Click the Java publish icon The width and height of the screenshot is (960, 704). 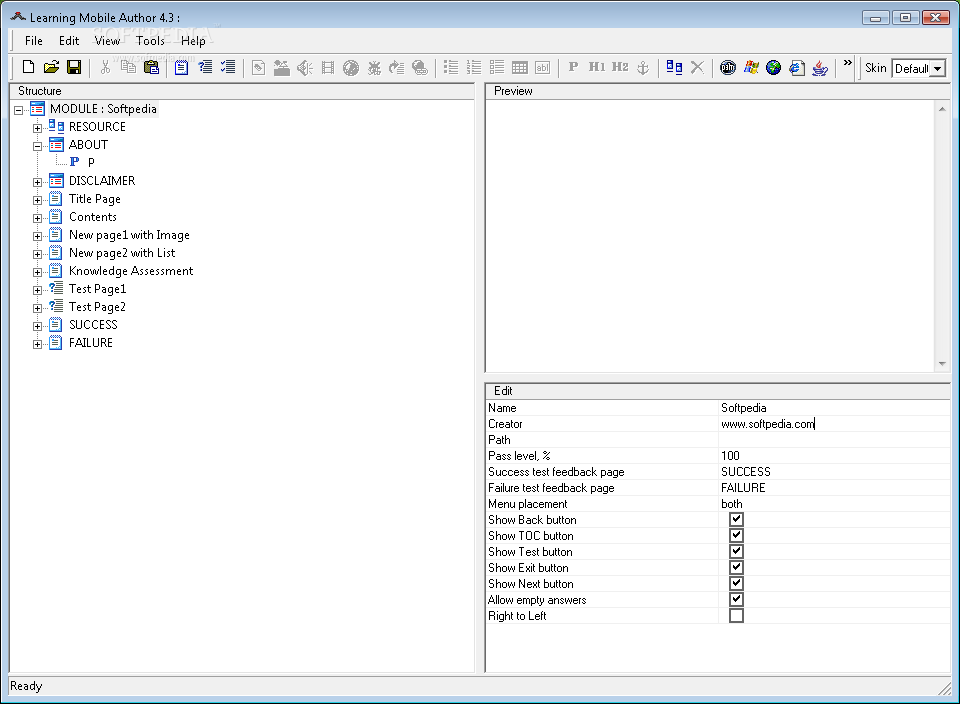[820, 67]
